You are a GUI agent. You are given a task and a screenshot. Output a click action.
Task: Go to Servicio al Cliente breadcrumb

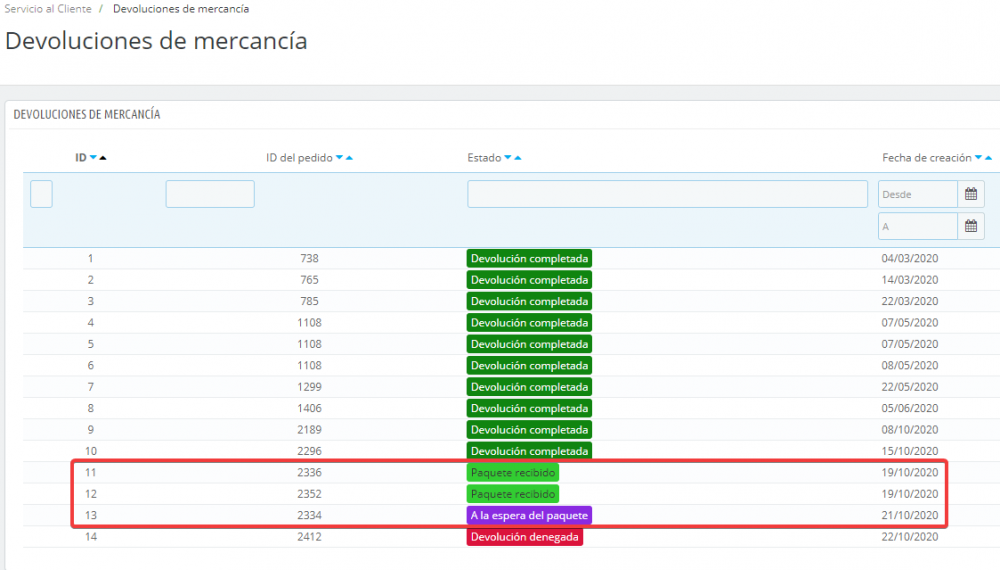pos(48,9)
